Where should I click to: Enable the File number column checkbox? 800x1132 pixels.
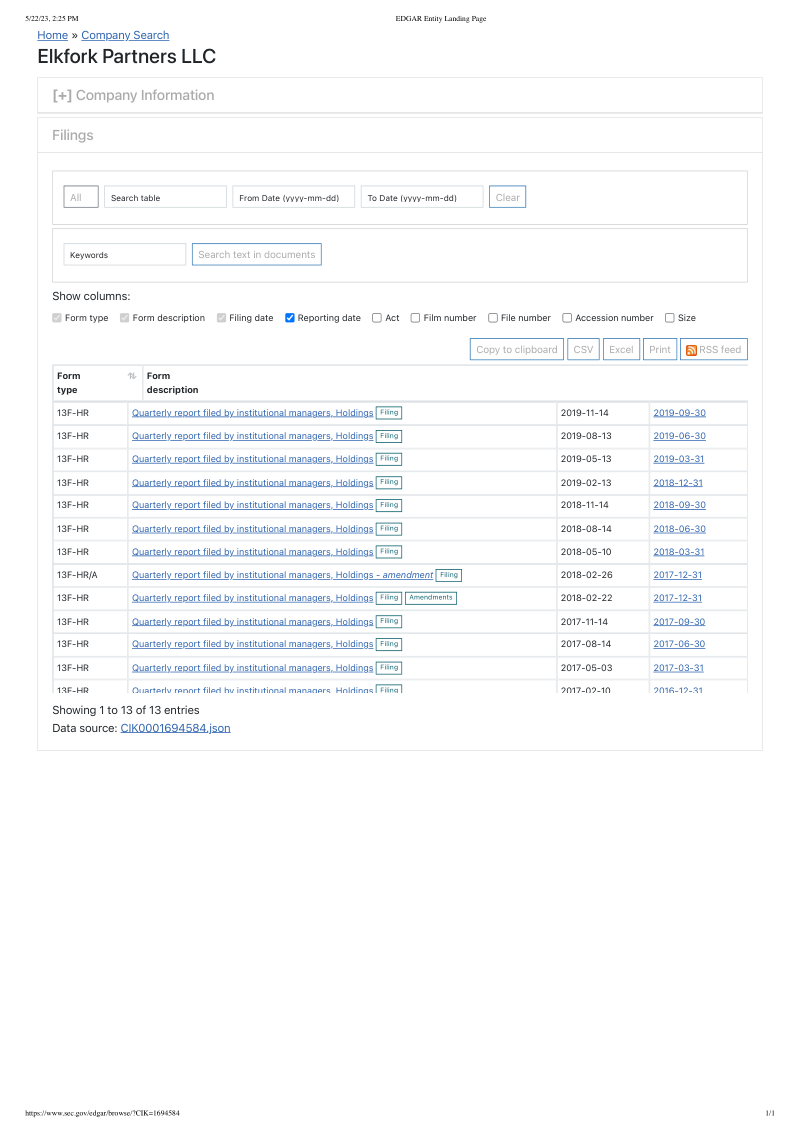(x=493, y=318)
